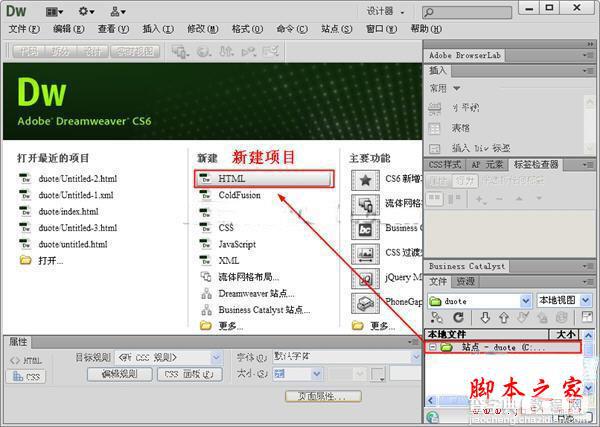Open recent file duote/Untitled-1.xml
Screen dimensions: 600x427
tap(76, 195)
